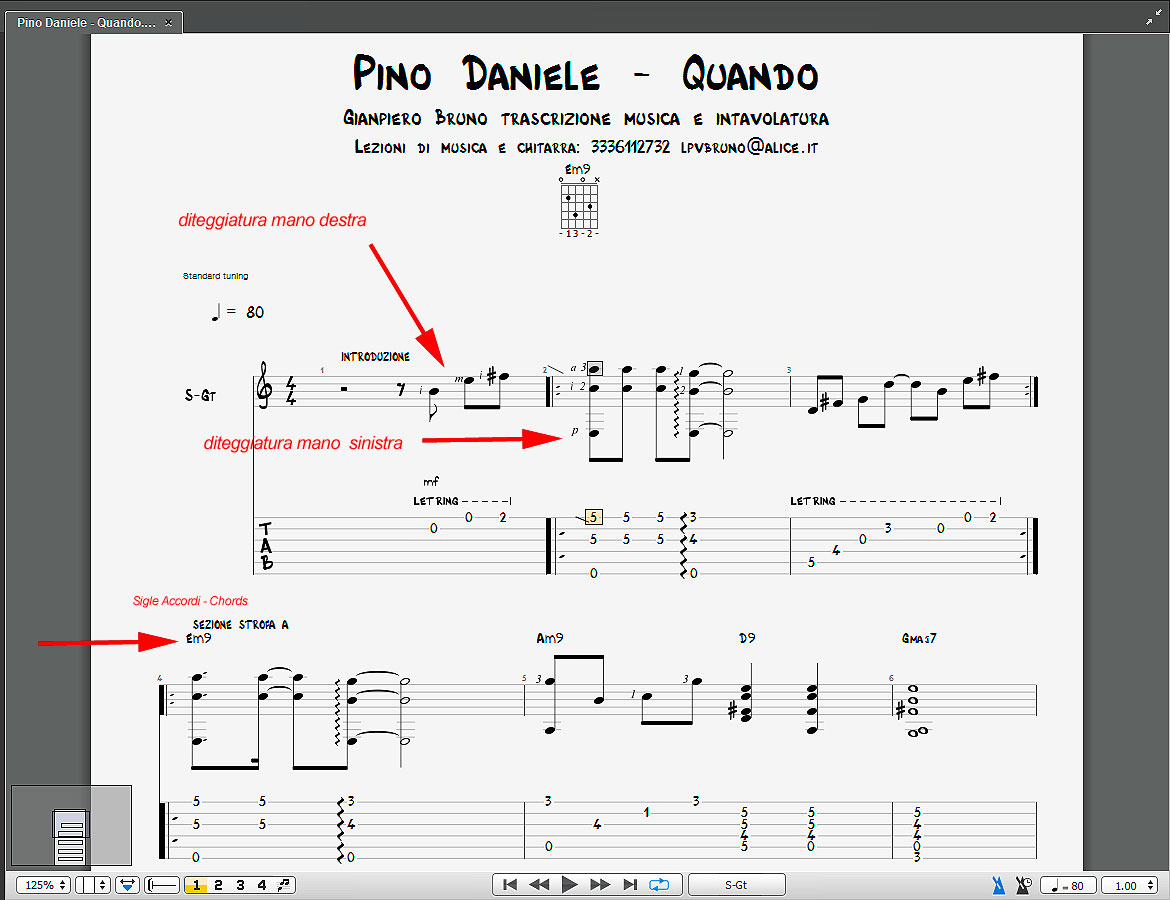Click the S-Gt track name beside staff

pos(201,396)
